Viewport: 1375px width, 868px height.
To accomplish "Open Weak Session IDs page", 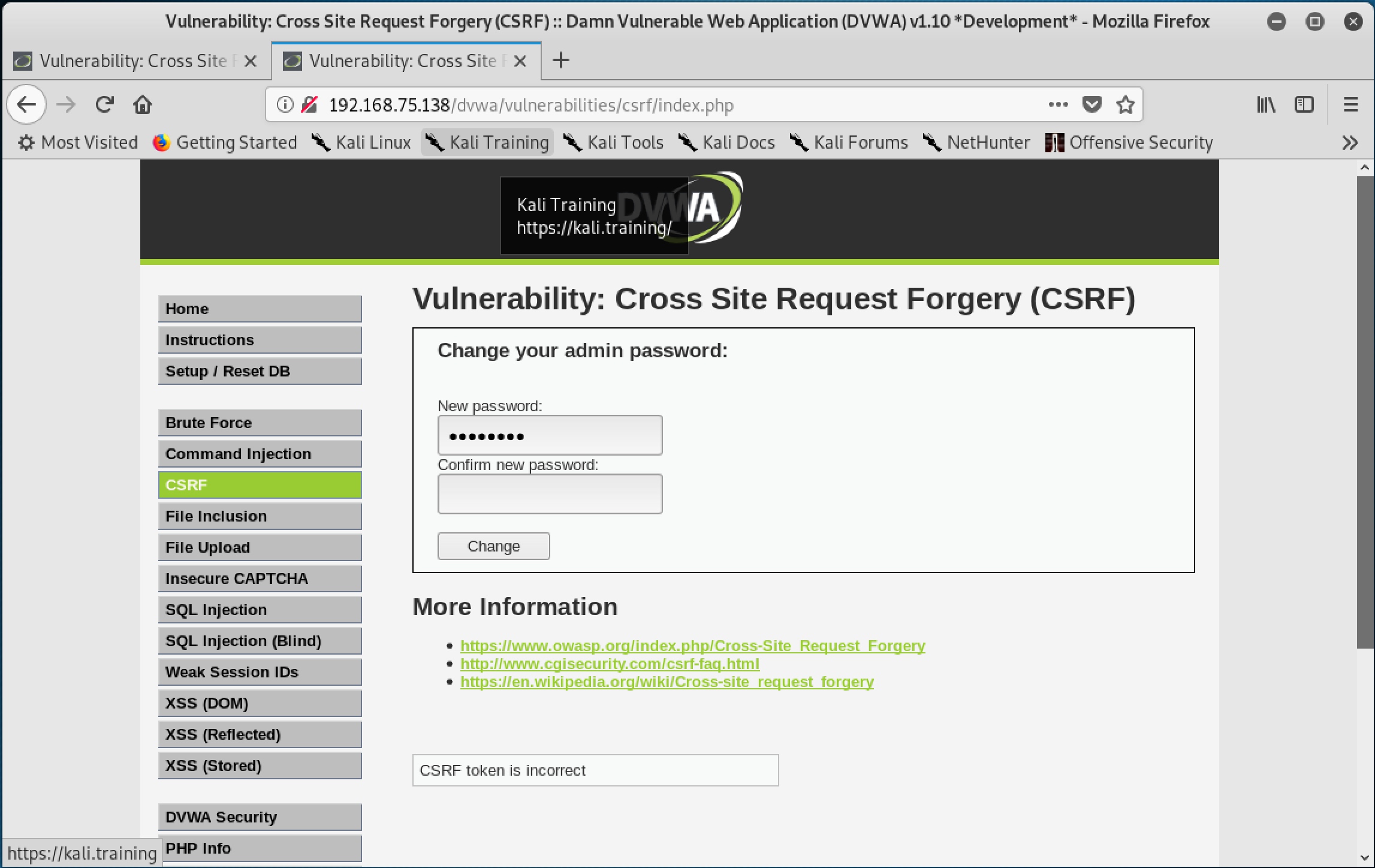I will pos(260,672).
